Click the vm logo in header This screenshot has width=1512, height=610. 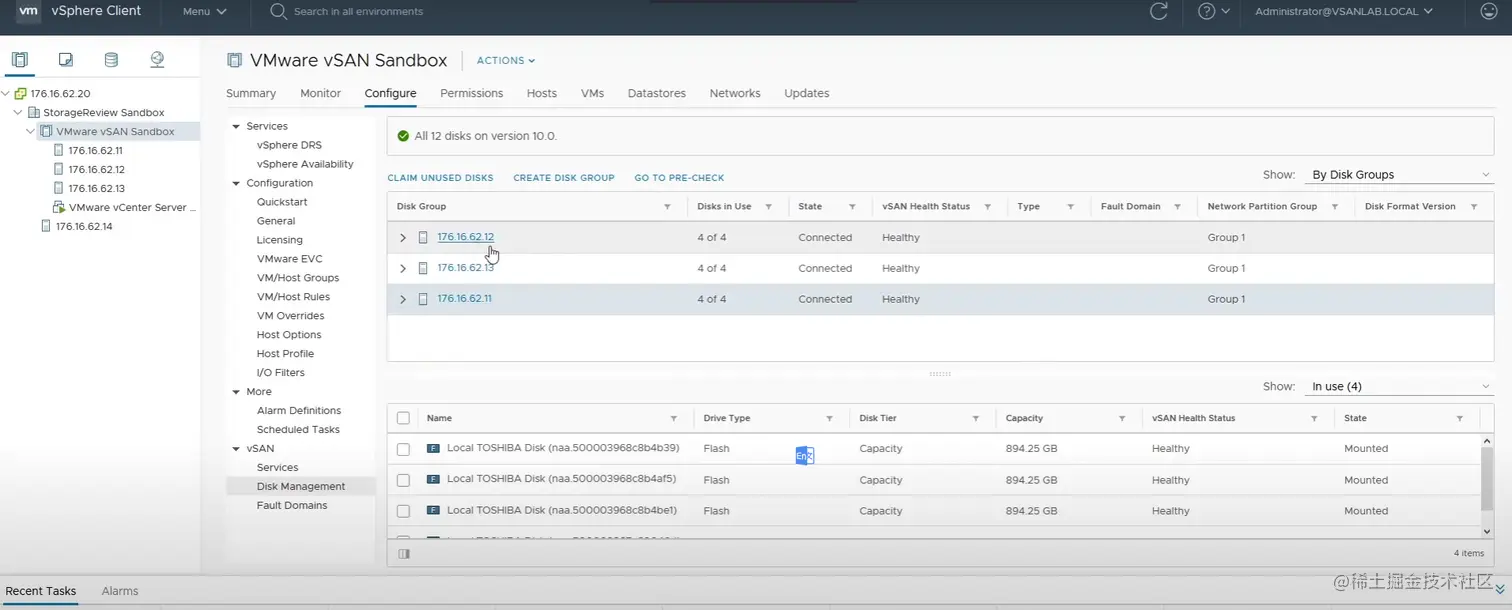[28, 11]
